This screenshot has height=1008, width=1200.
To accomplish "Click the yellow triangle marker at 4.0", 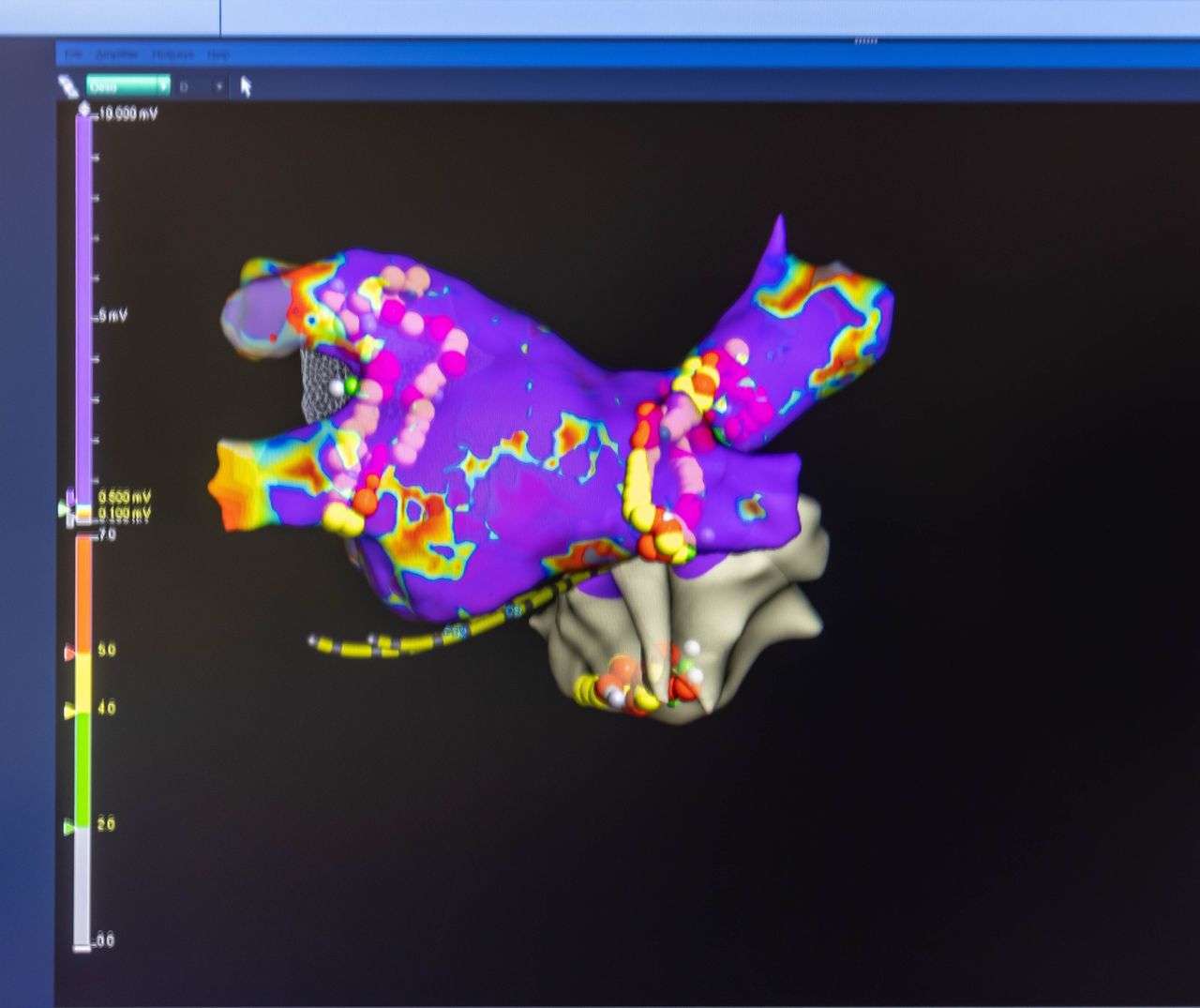I will (69, 712).
